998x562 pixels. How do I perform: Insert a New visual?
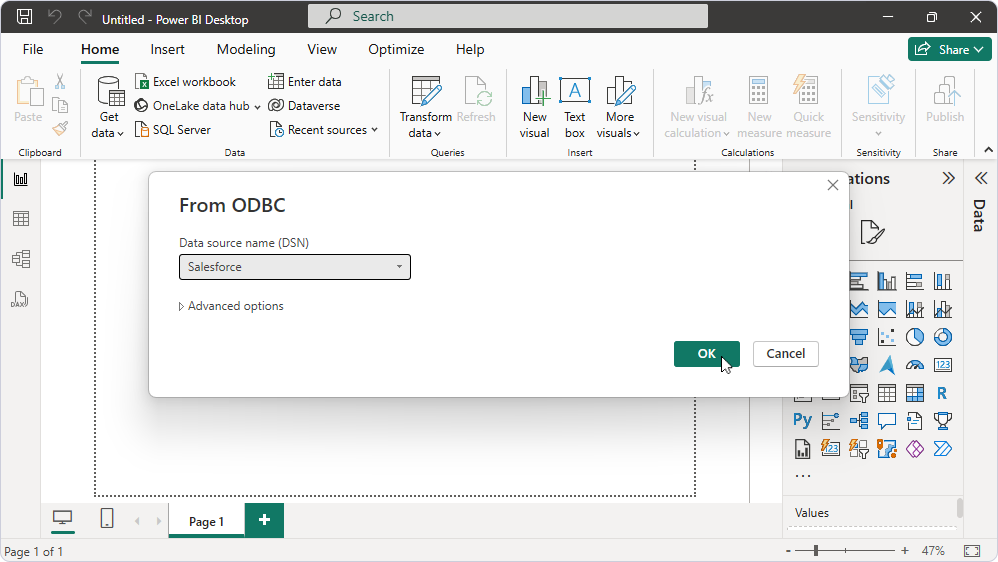pyautogui.click(x=535, y=107)
